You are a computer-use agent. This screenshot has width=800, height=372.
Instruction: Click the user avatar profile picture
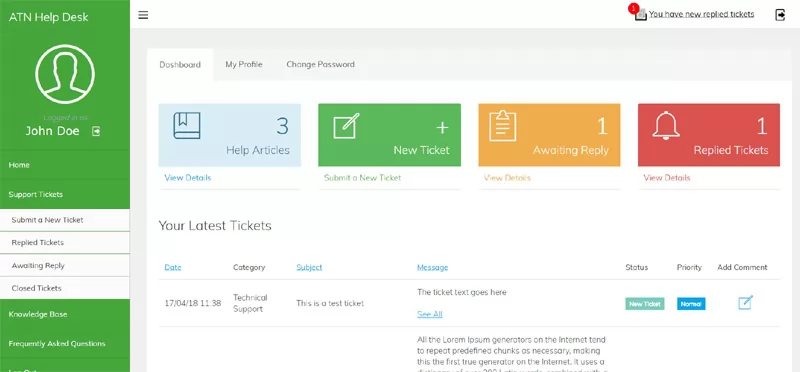point(65,74)
